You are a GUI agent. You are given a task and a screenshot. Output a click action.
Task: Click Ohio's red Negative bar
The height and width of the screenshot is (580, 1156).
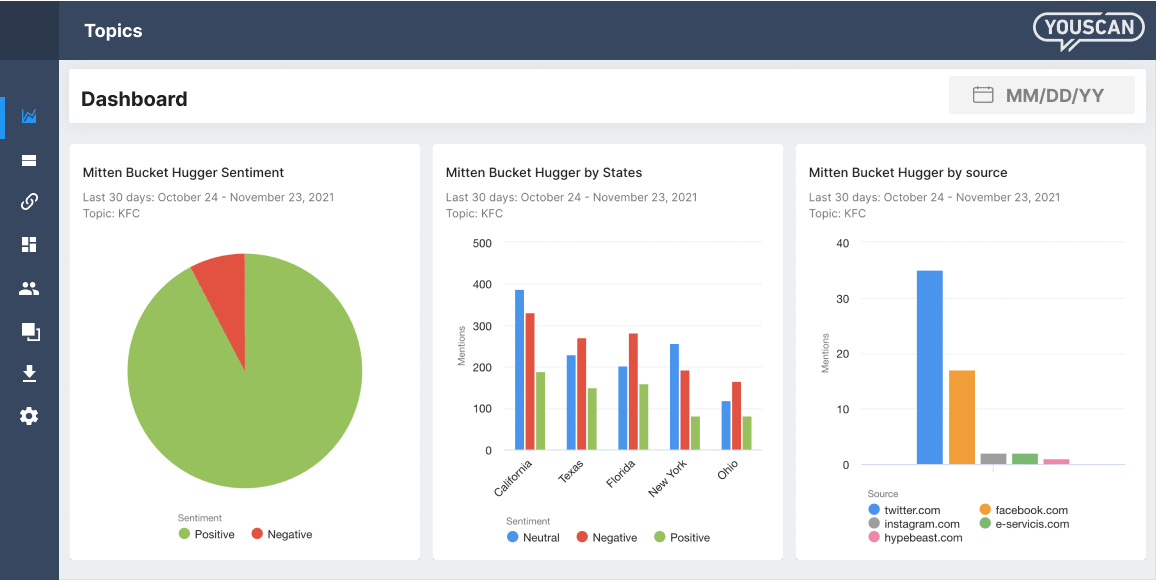coord(736,416)
